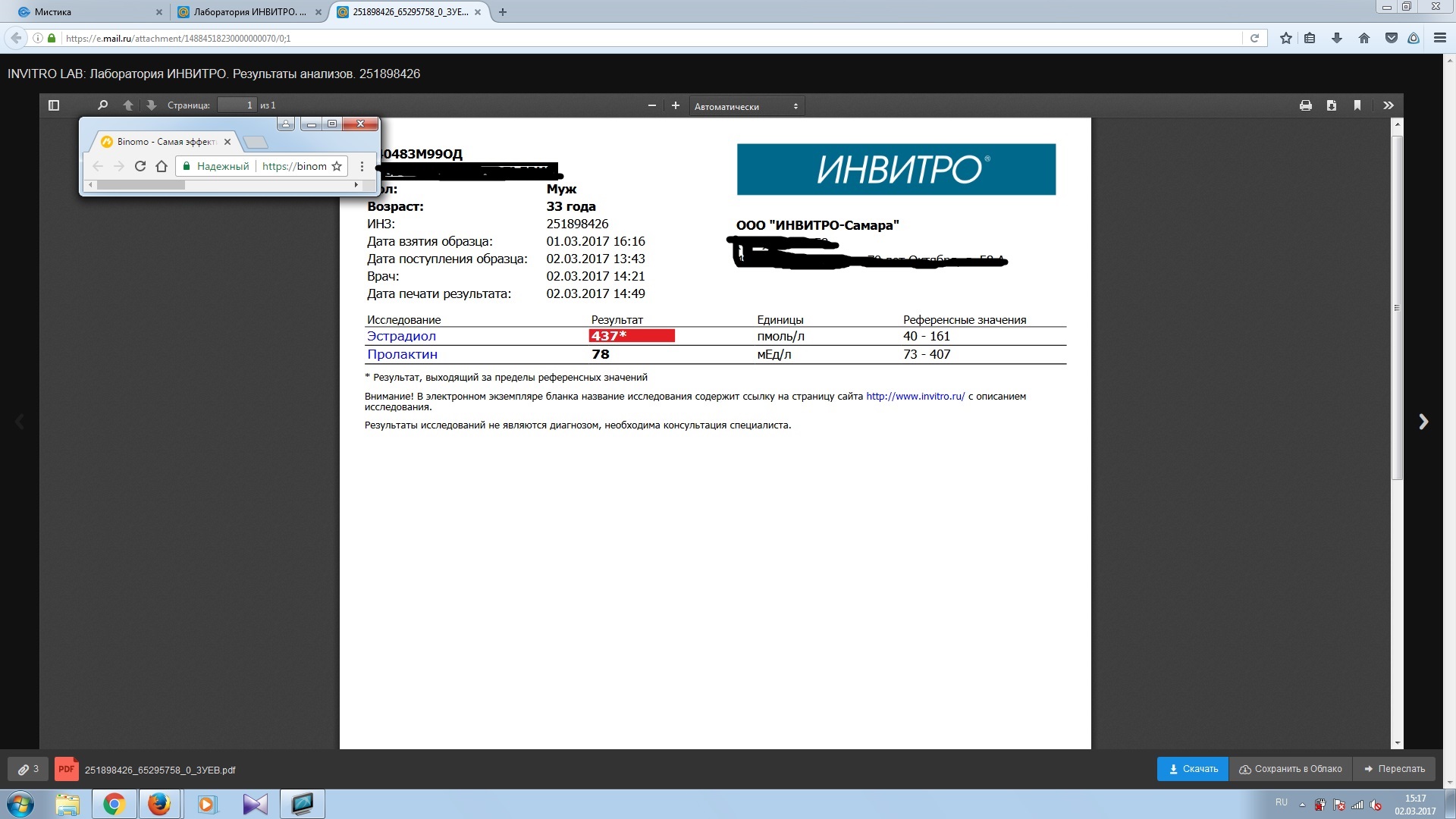
Task: Click the PDF search magnifier icon
Action: click(x=103, y=105)
